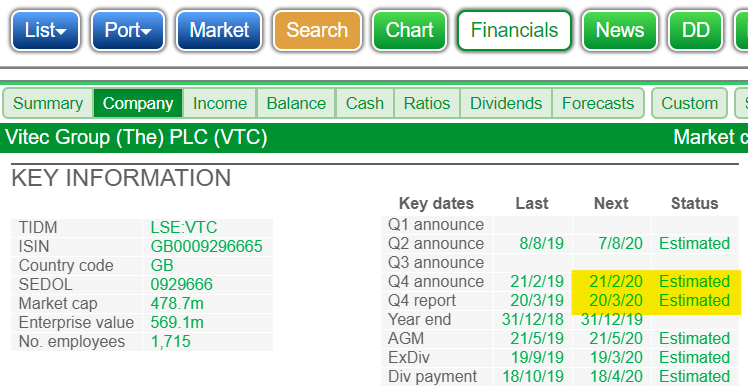Click SEDOL value 0929666
The image size is (748, 390).
[x=181, y=285]
